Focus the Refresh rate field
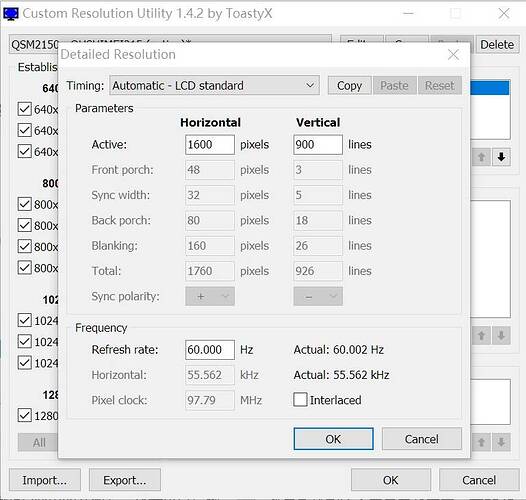The image size is (526, 500). (210, 350)
